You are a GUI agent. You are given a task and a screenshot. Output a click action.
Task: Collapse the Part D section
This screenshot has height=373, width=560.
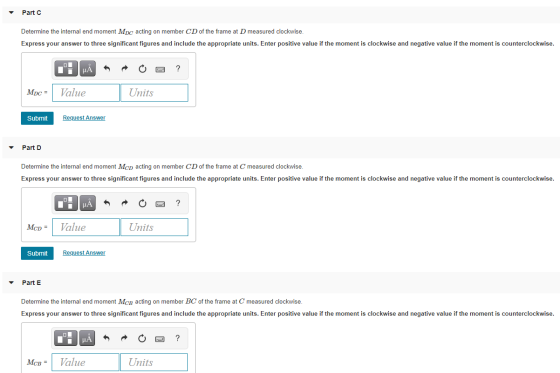click(x=11, y=148)
